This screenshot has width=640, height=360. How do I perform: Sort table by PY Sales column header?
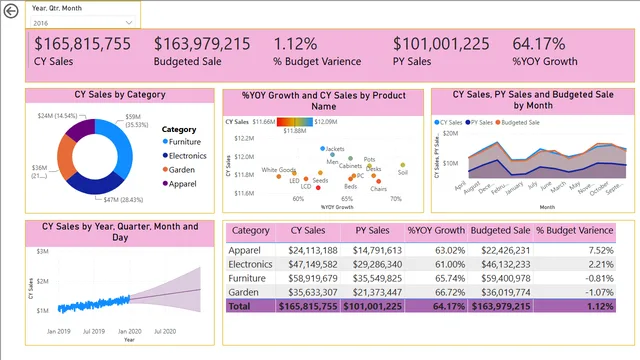(x=372, y=231)
